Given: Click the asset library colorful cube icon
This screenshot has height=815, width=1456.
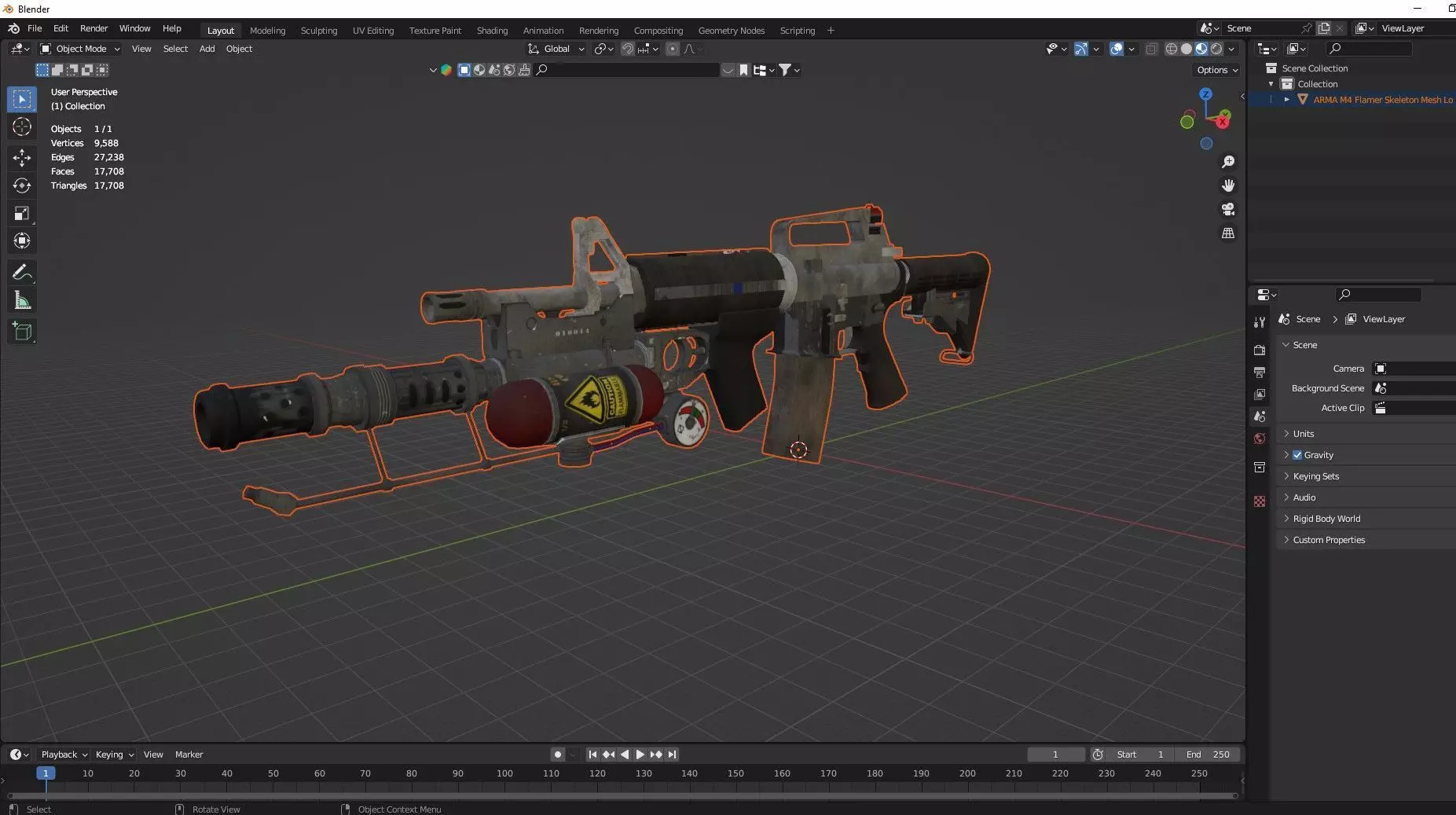Looking at the screenshot, I should pos(446,70).
